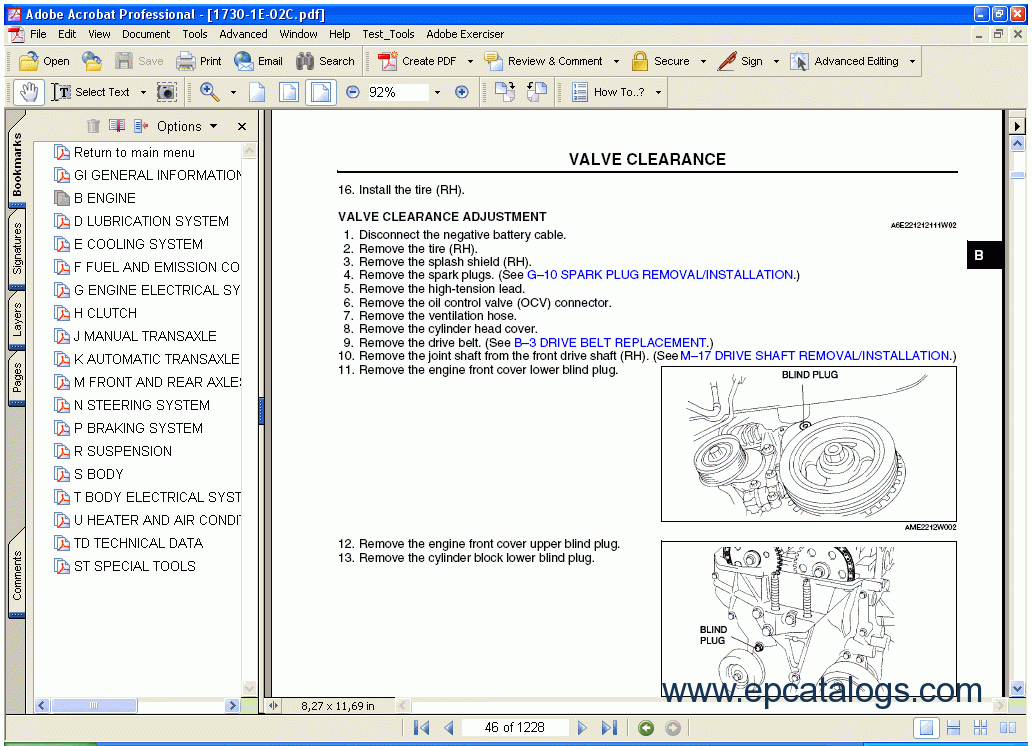Switch to Continuous - Facing layout
1032x746 pixels.
[980, 728]
